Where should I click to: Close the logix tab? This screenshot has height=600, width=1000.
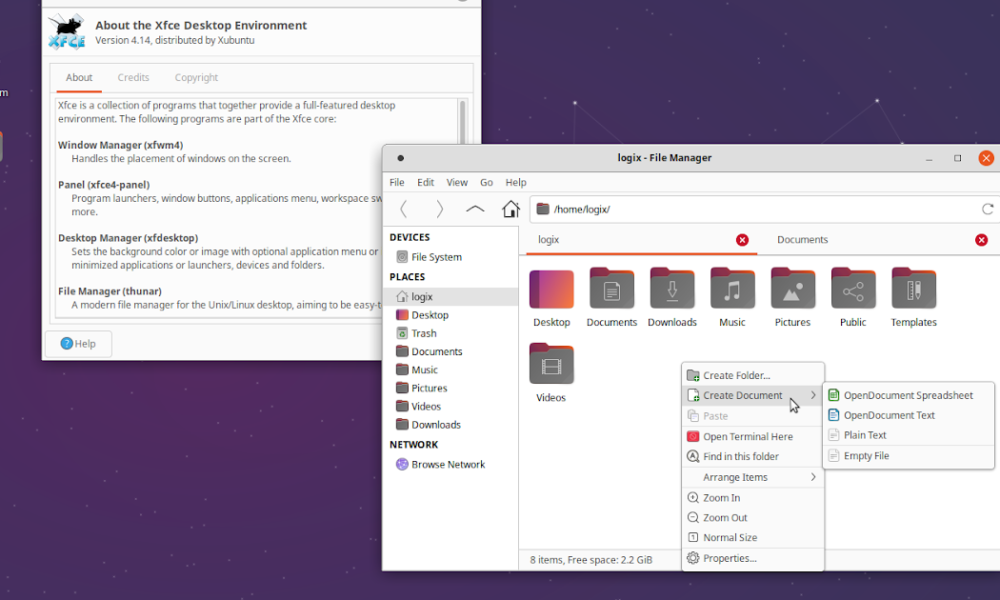pyautogui.click(x=742, y=240)
